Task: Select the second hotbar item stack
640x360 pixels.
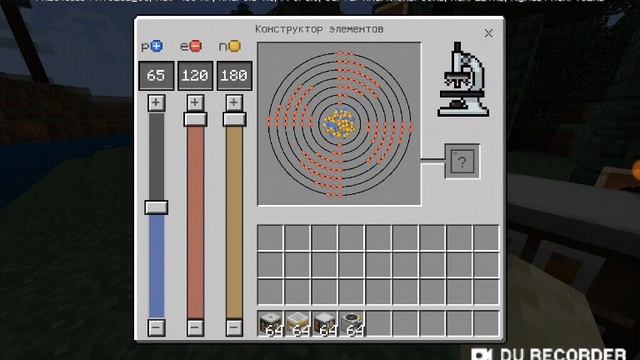Action: coord(297,324)
